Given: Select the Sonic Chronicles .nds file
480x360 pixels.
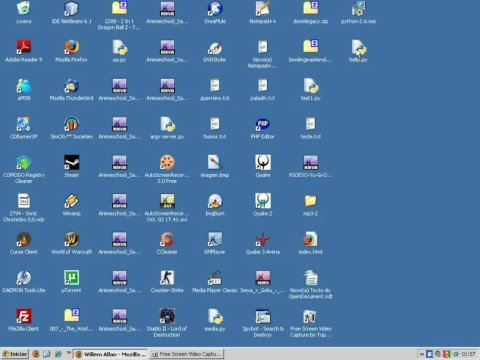Looking at the screenshot, I should pos(24,207).
